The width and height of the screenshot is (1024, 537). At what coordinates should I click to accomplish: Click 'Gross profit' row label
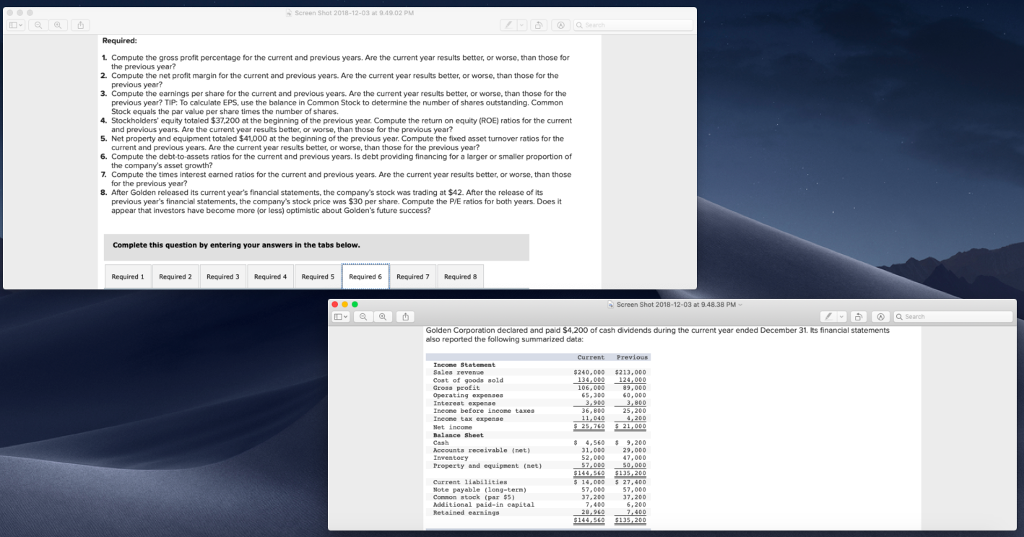coord(456,388)
